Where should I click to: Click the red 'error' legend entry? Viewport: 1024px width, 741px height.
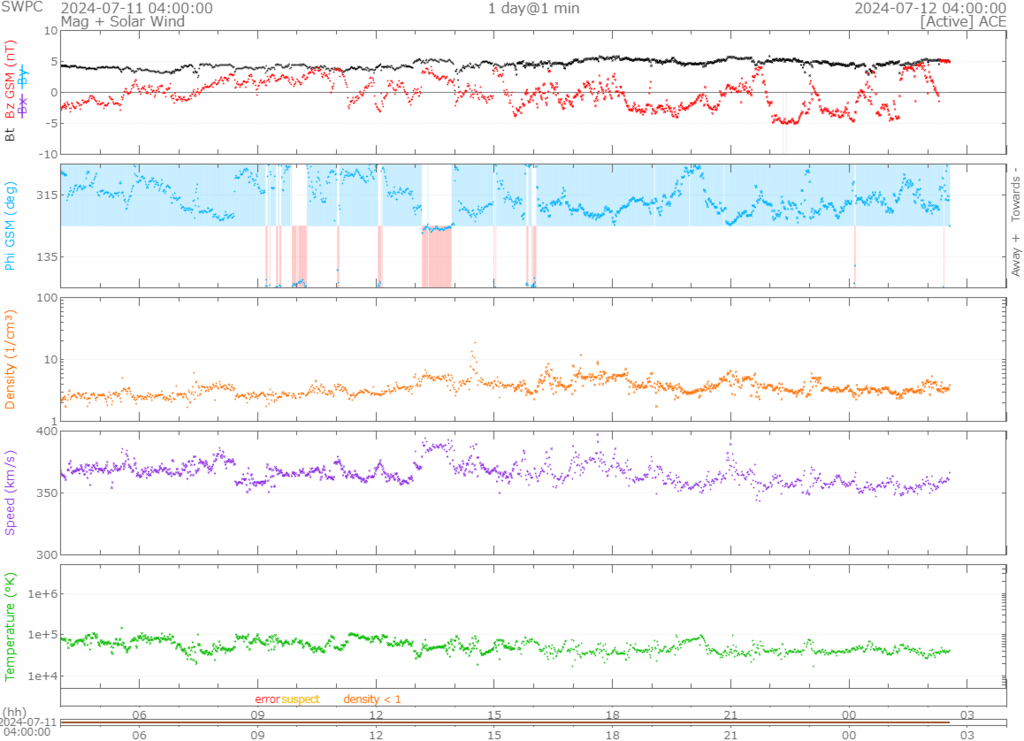(x=267, y=699)
